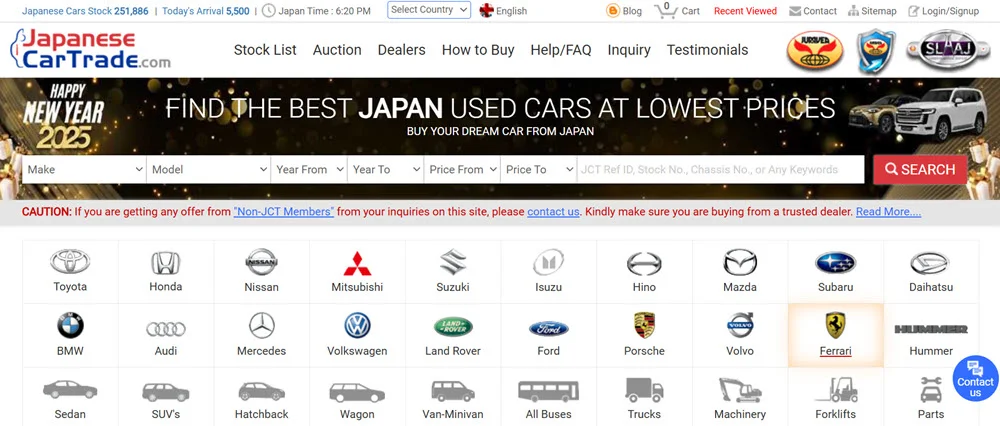
Task: Go to the Auction menu item
Action: point(337,50)
